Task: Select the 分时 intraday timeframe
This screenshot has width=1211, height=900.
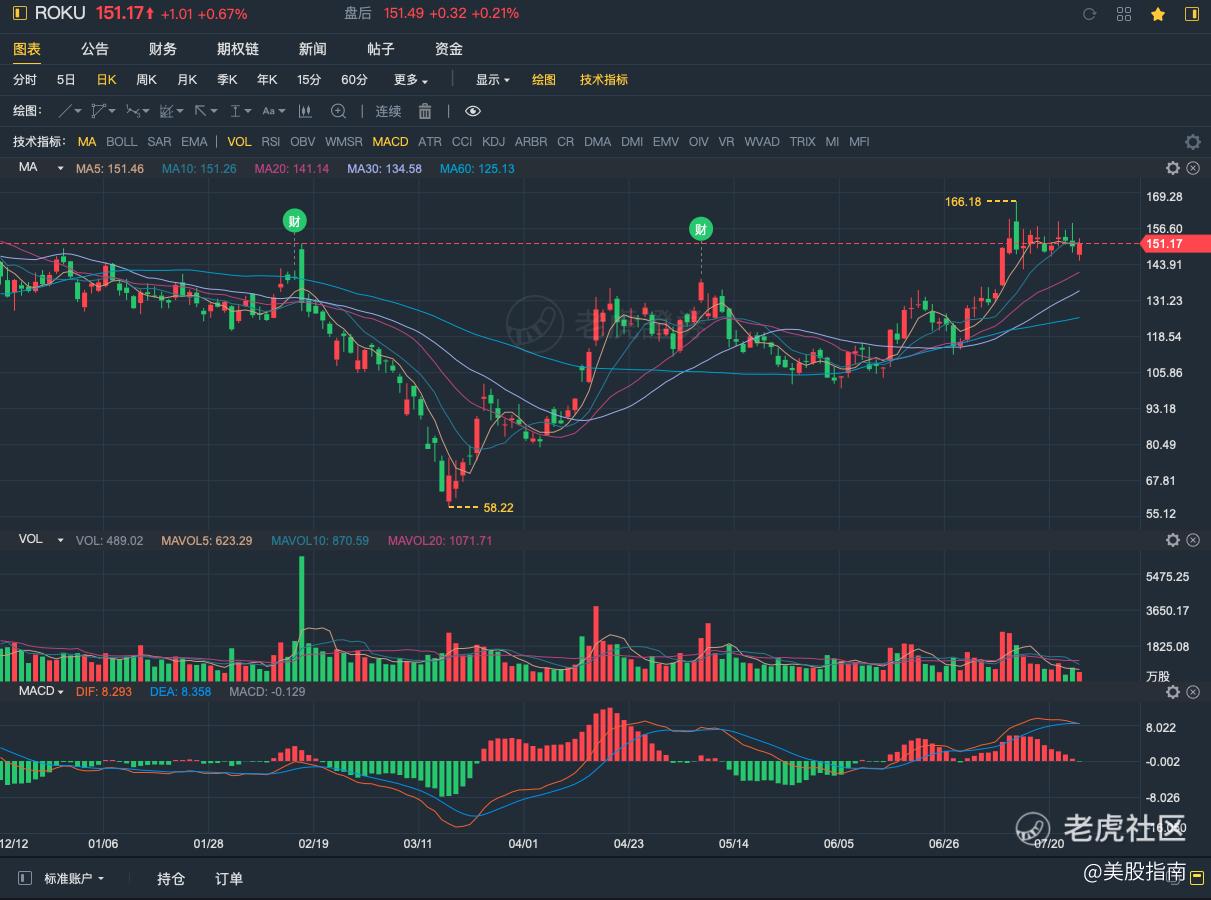Action: point(25,80)
